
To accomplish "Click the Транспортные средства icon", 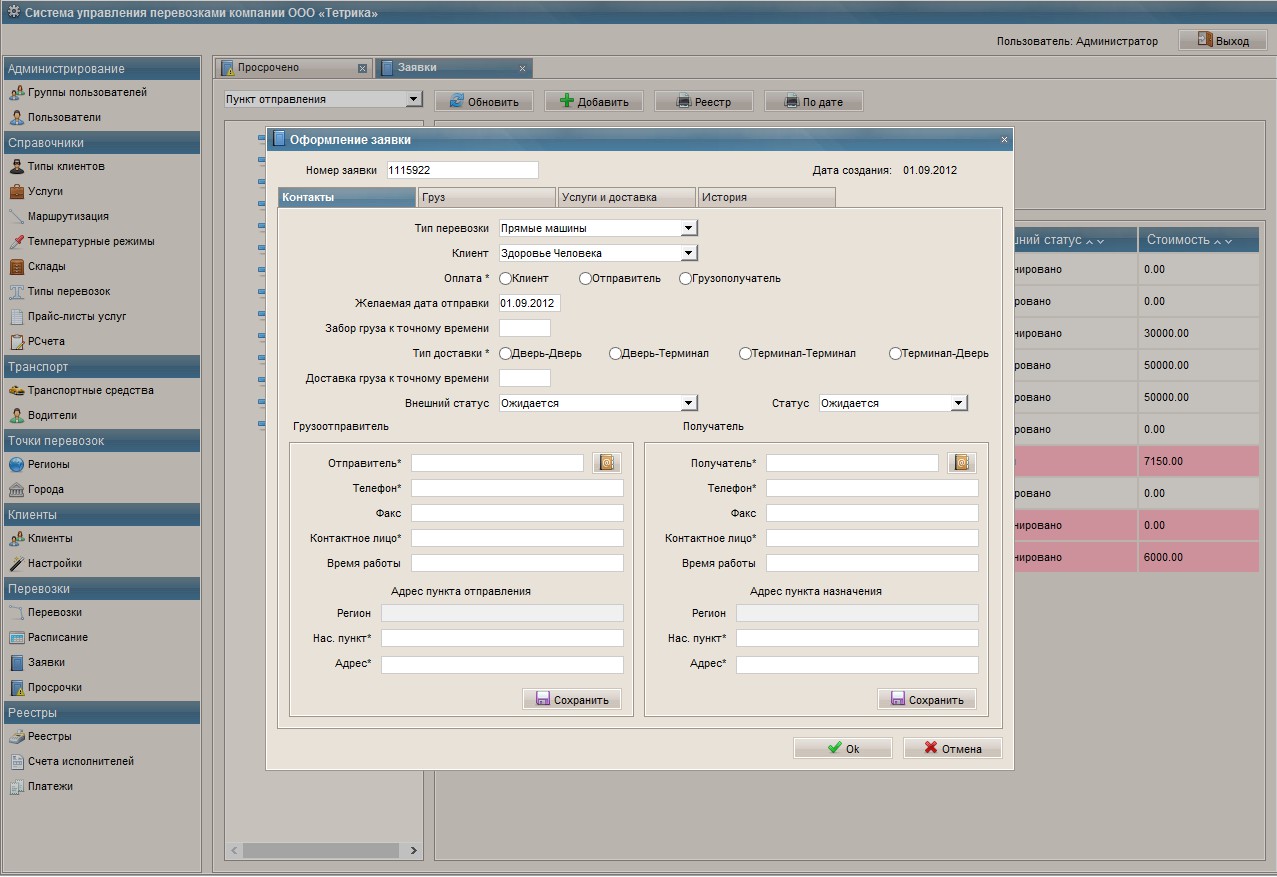I will (17, 391).
